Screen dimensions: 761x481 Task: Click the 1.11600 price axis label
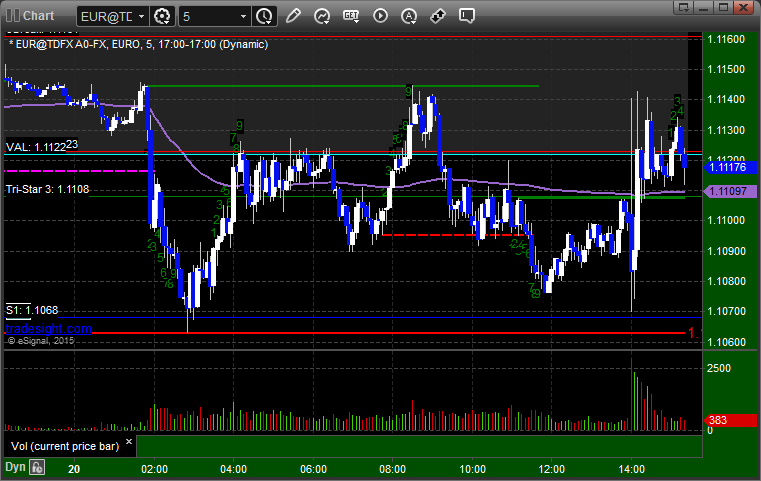[x=726, y=39]
